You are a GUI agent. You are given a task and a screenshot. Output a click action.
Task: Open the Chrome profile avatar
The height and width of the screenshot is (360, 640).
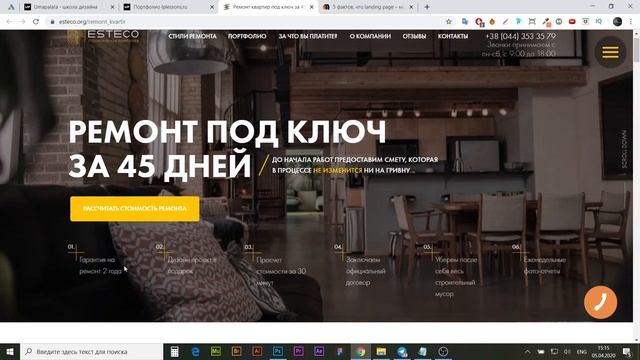[618, 22]
